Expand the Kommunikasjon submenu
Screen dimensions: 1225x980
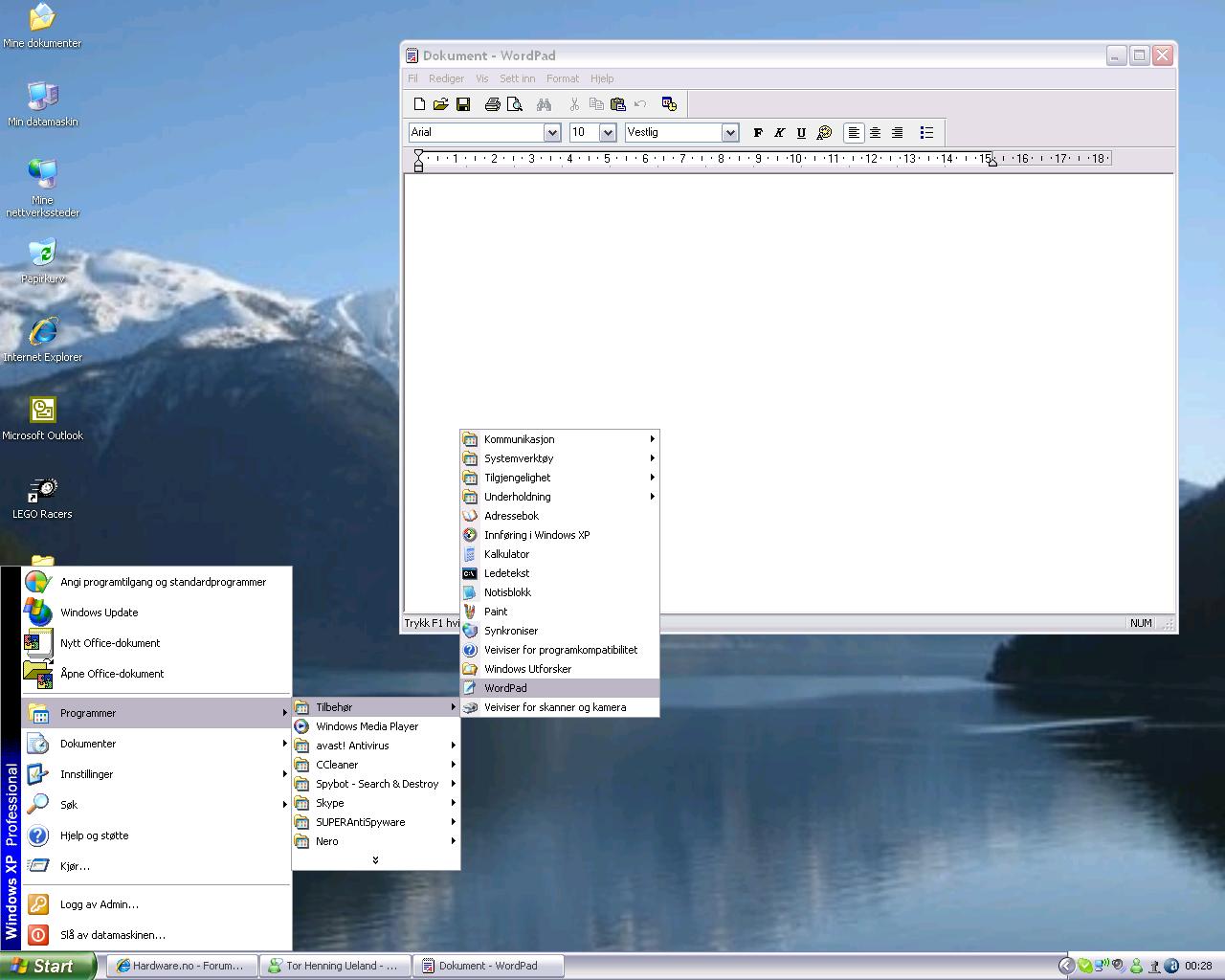[560, 439]
